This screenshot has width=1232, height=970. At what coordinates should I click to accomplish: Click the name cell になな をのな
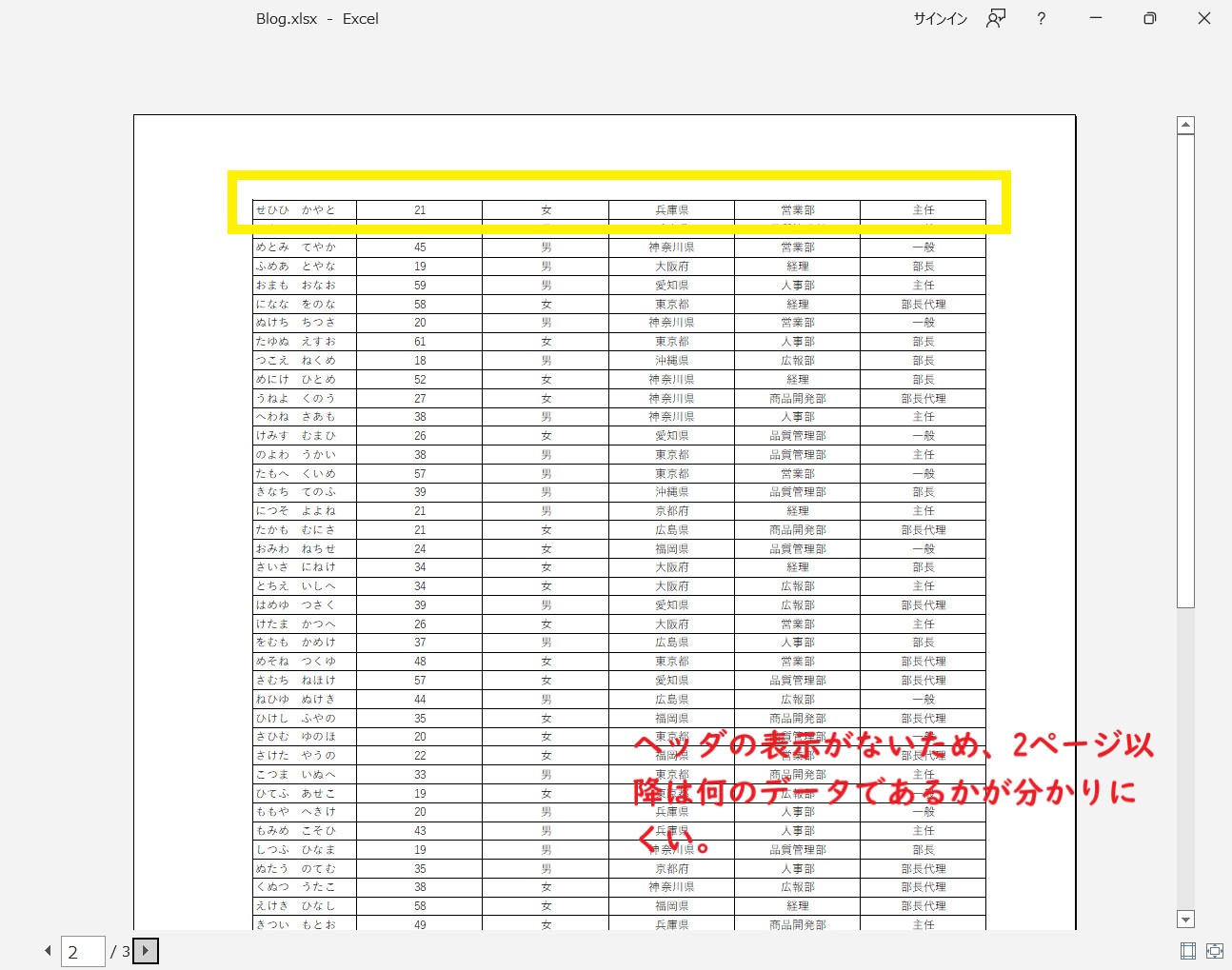point(305,304)
